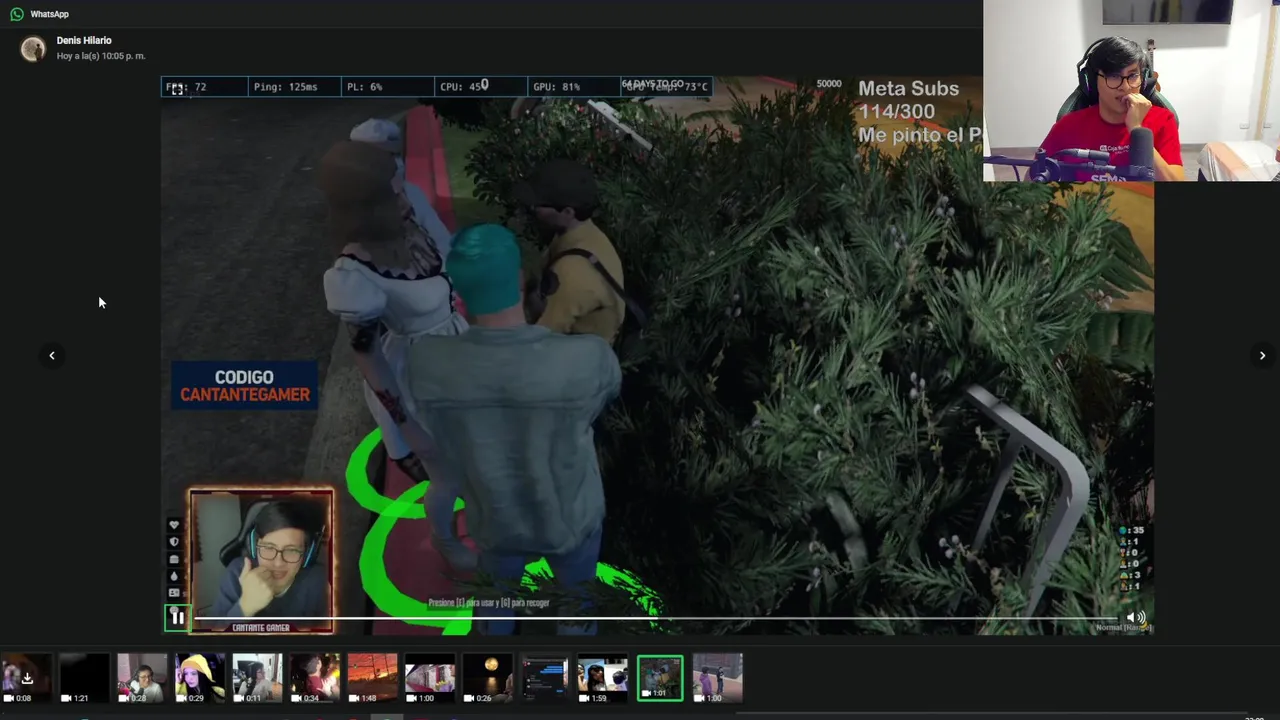Open the 0:28 video thumbnail

[142, 678]
